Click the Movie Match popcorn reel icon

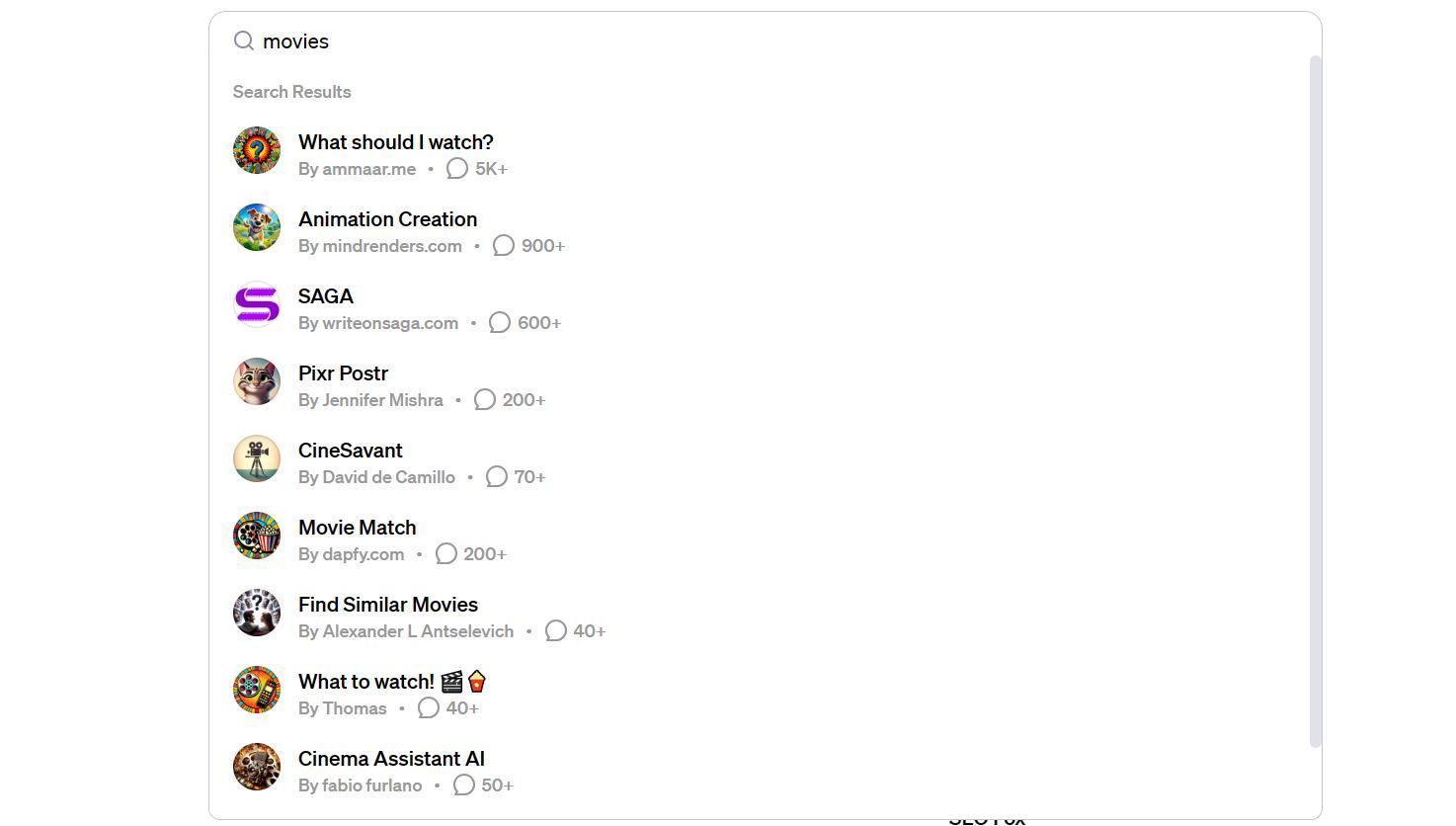point(256,536)
